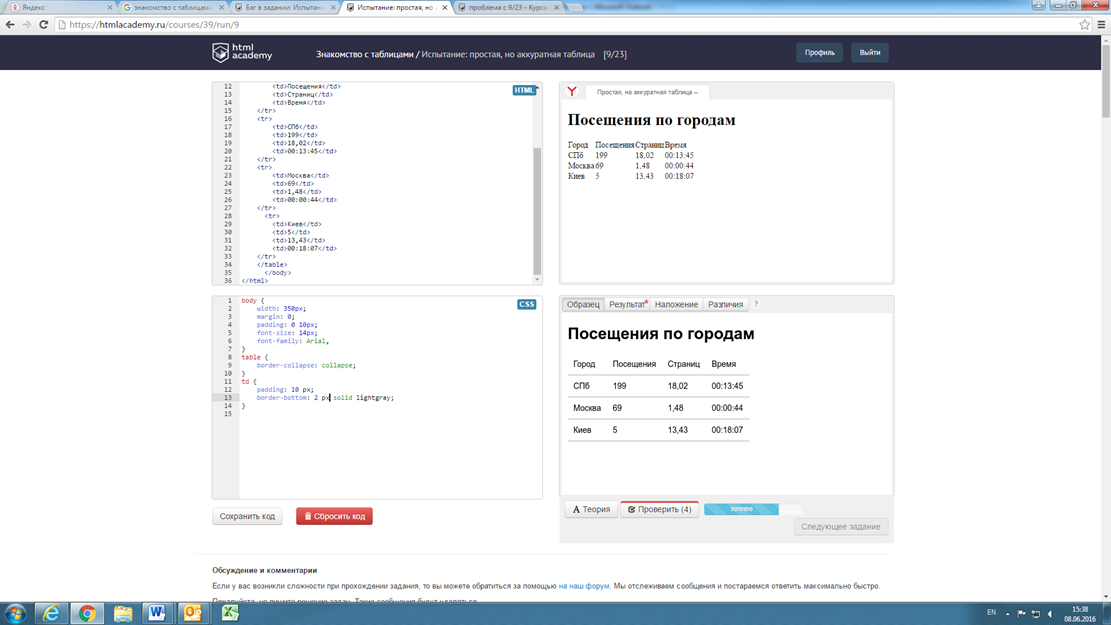1111x625 pixels.
Task: Click the Action Center flag icon
Action: 1021,614
